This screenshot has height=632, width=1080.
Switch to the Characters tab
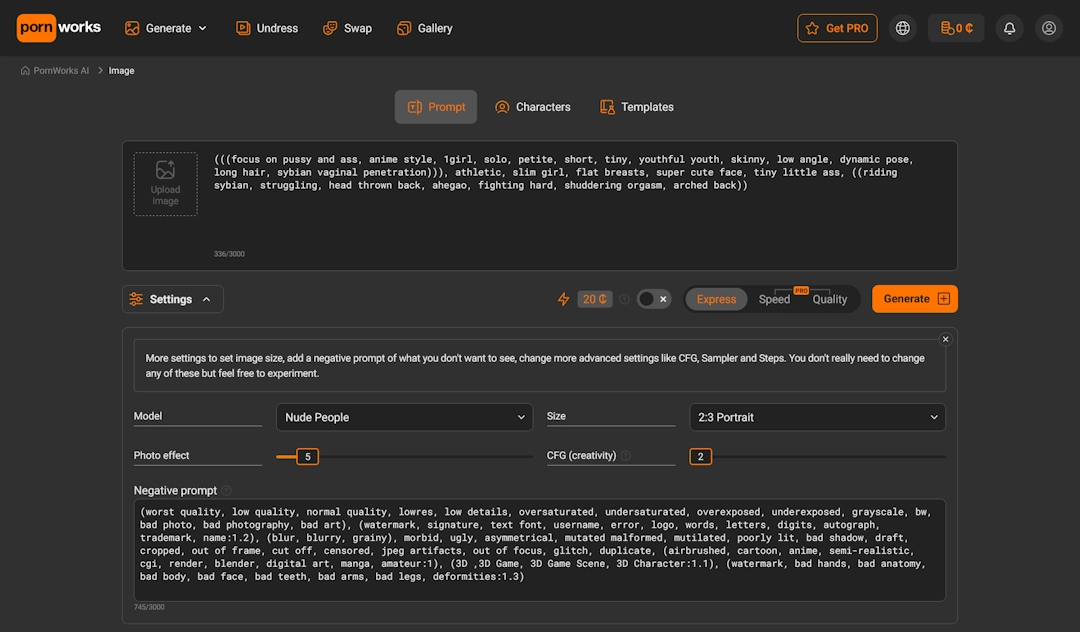(x=532, y=106)
